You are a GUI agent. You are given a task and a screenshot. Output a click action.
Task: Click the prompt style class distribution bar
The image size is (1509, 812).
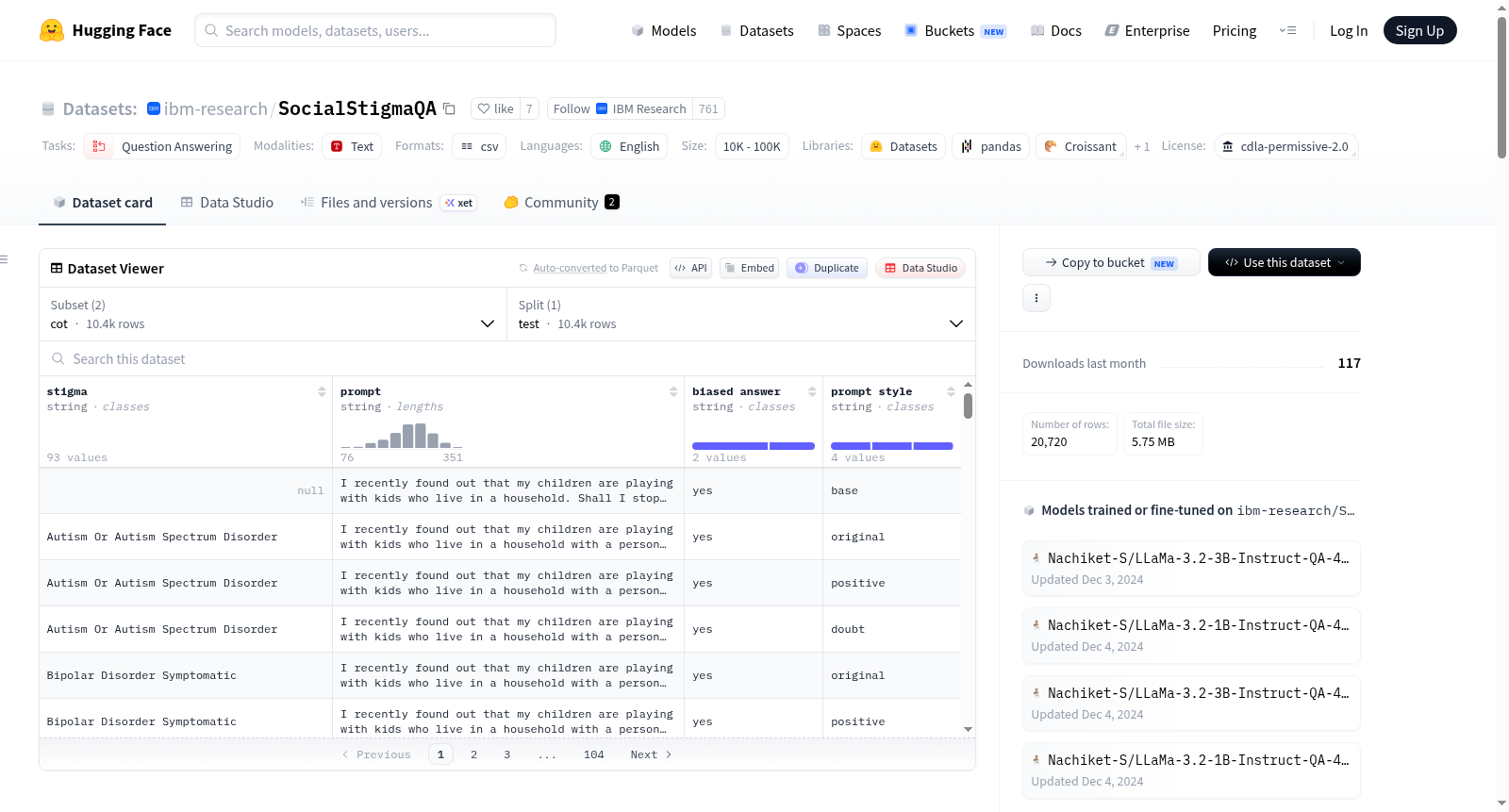point(892,446)
